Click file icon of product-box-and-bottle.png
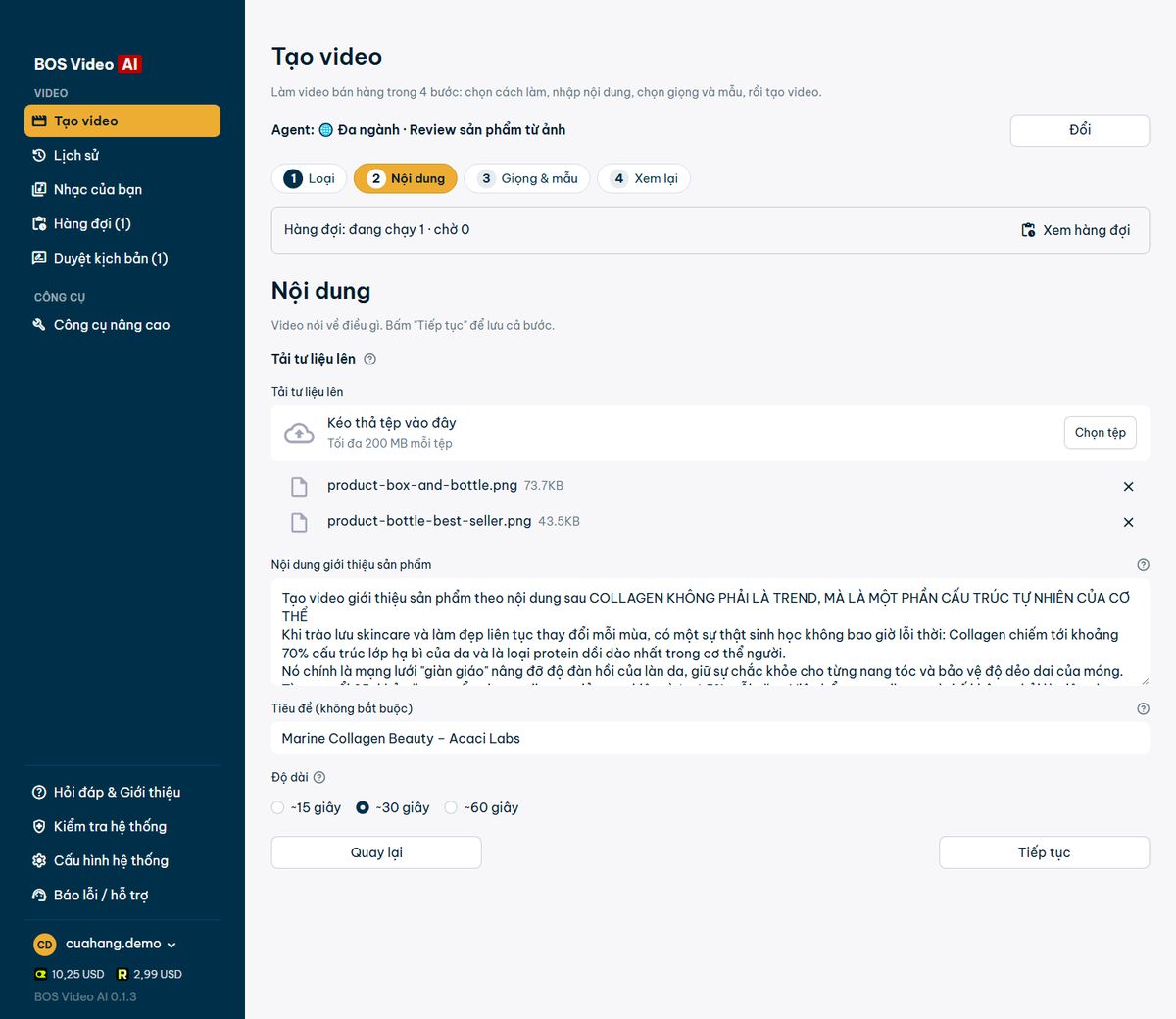 tap(299, 486)
